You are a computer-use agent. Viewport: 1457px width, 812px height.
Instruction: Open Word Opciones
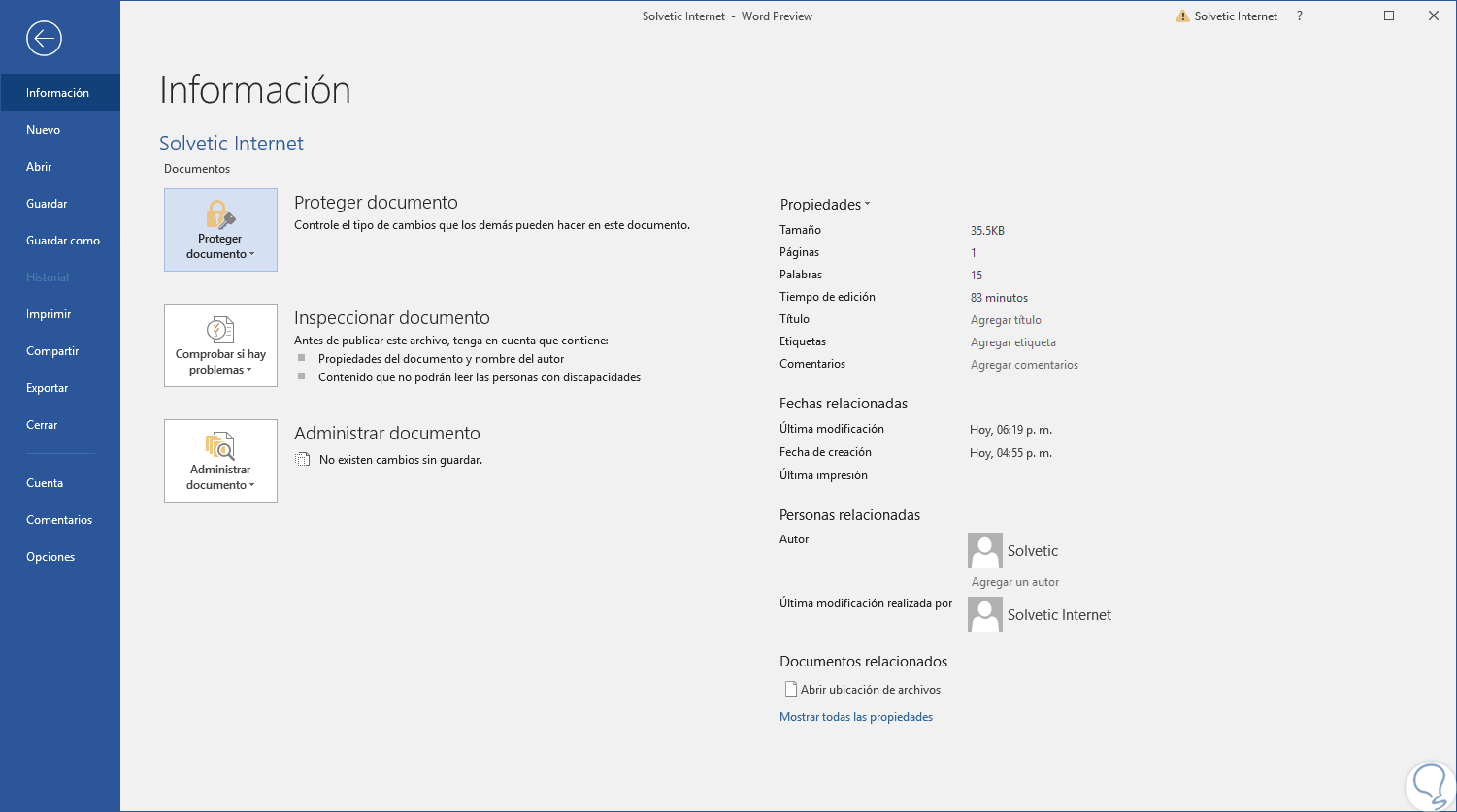[60, 557]
